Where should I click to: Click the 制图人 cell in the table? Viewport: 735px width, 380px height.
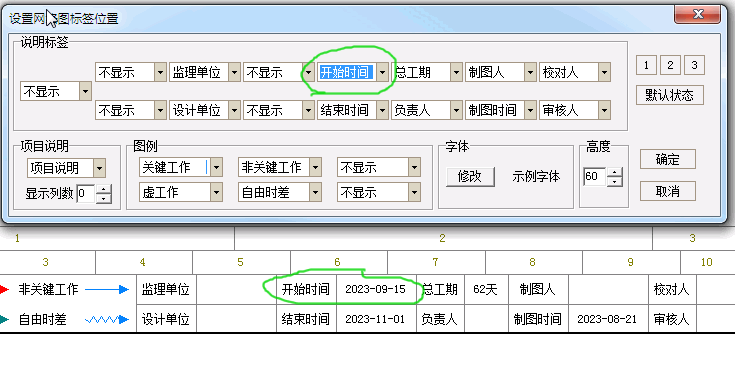[538, 289]
